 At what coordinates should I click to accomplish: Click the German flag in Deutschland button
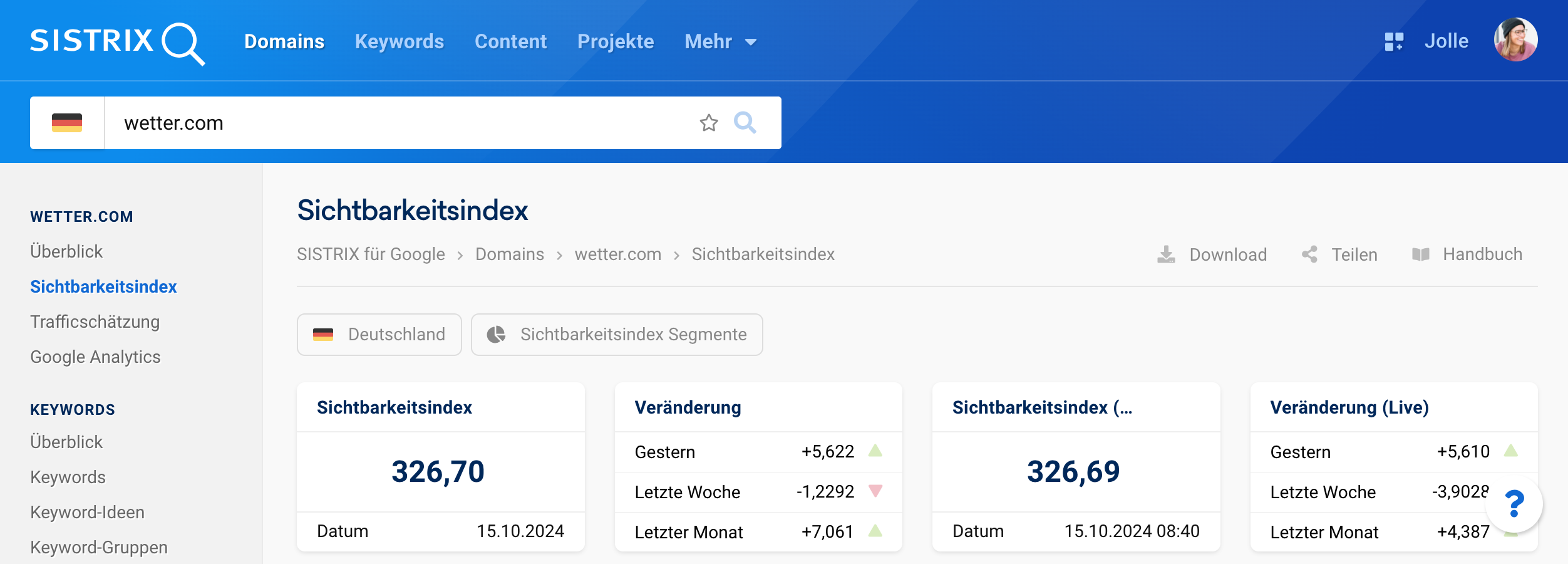point(323,335)
